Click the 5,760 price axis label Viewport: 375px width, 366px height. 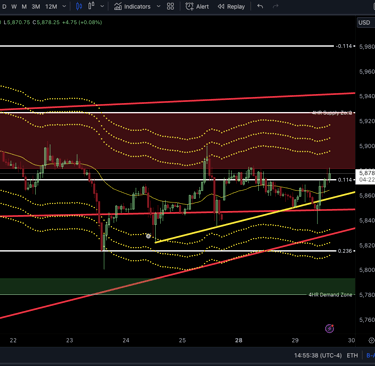pos(367,320)
